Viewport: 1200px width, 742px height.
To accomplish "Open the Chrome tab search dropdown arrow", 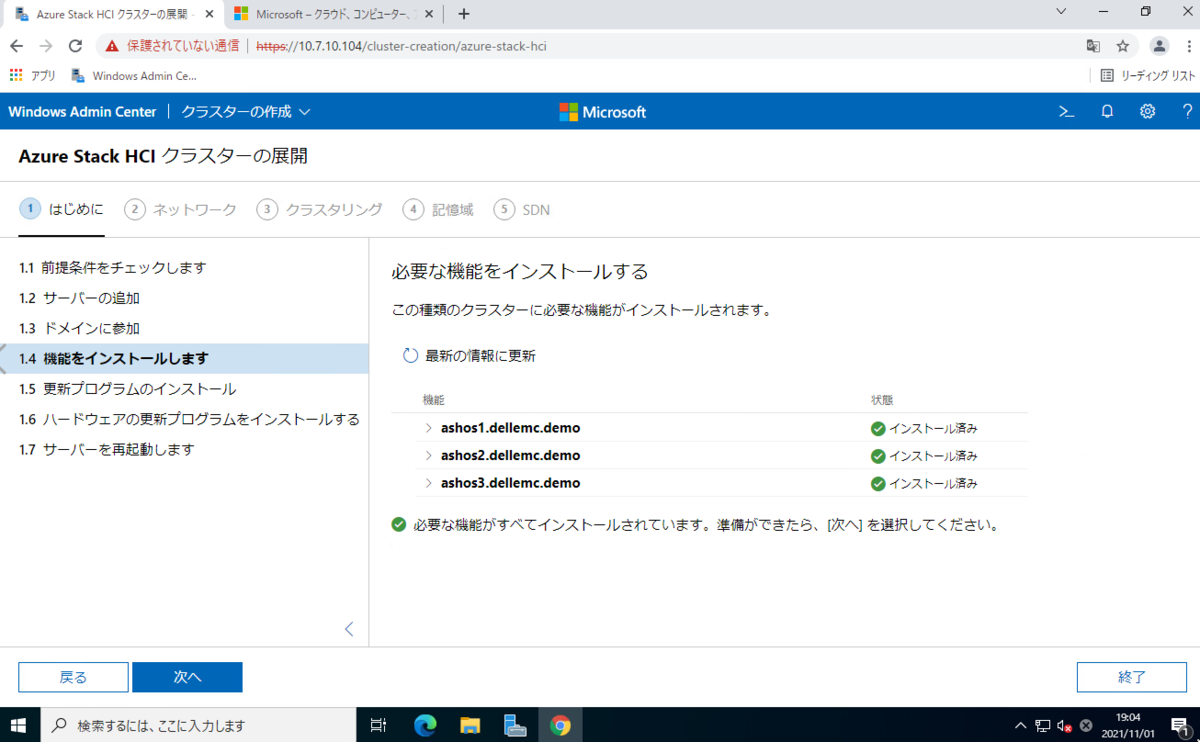I will 1061,11.
